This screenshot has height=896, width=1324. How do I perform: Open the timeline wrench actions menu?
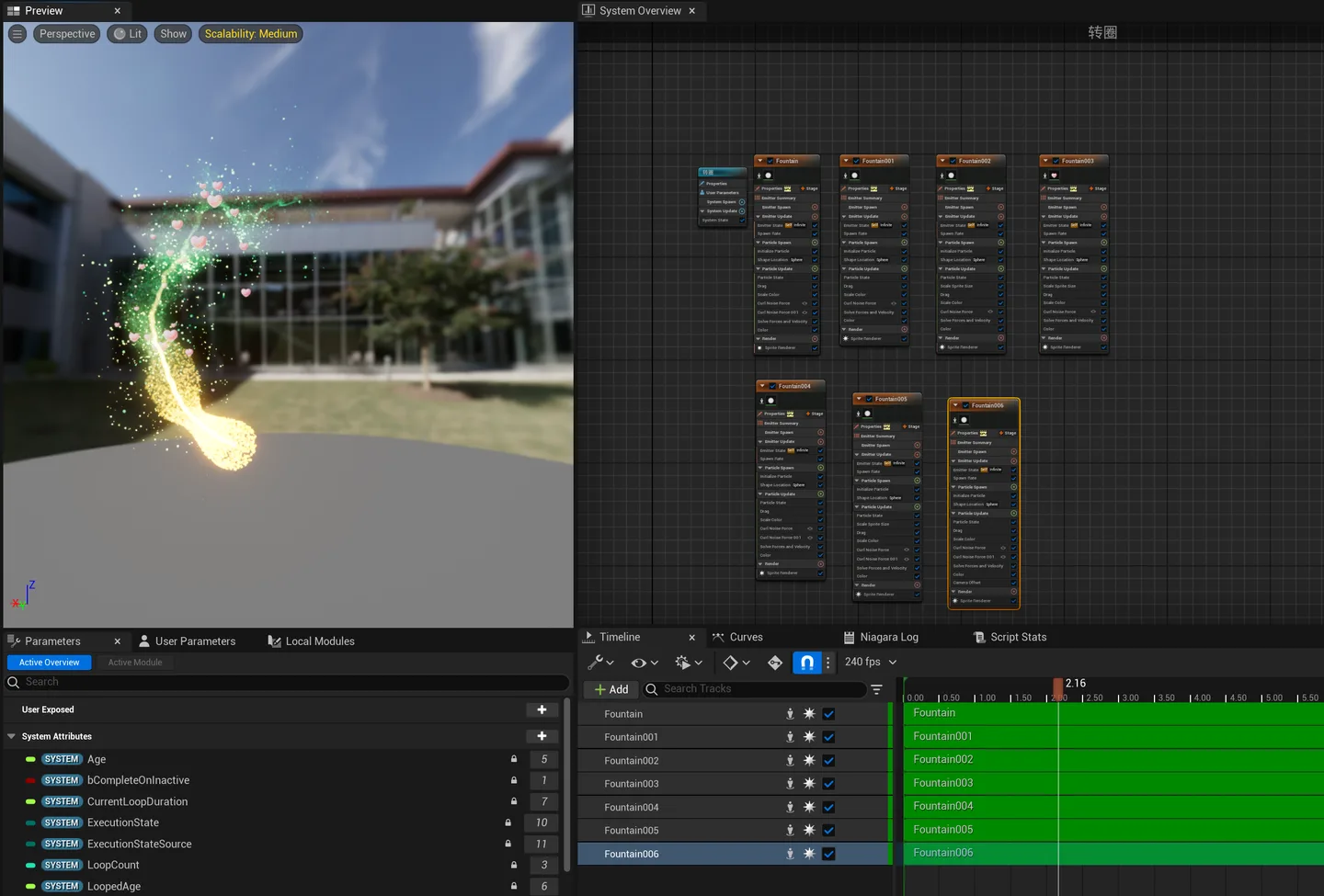600,662
